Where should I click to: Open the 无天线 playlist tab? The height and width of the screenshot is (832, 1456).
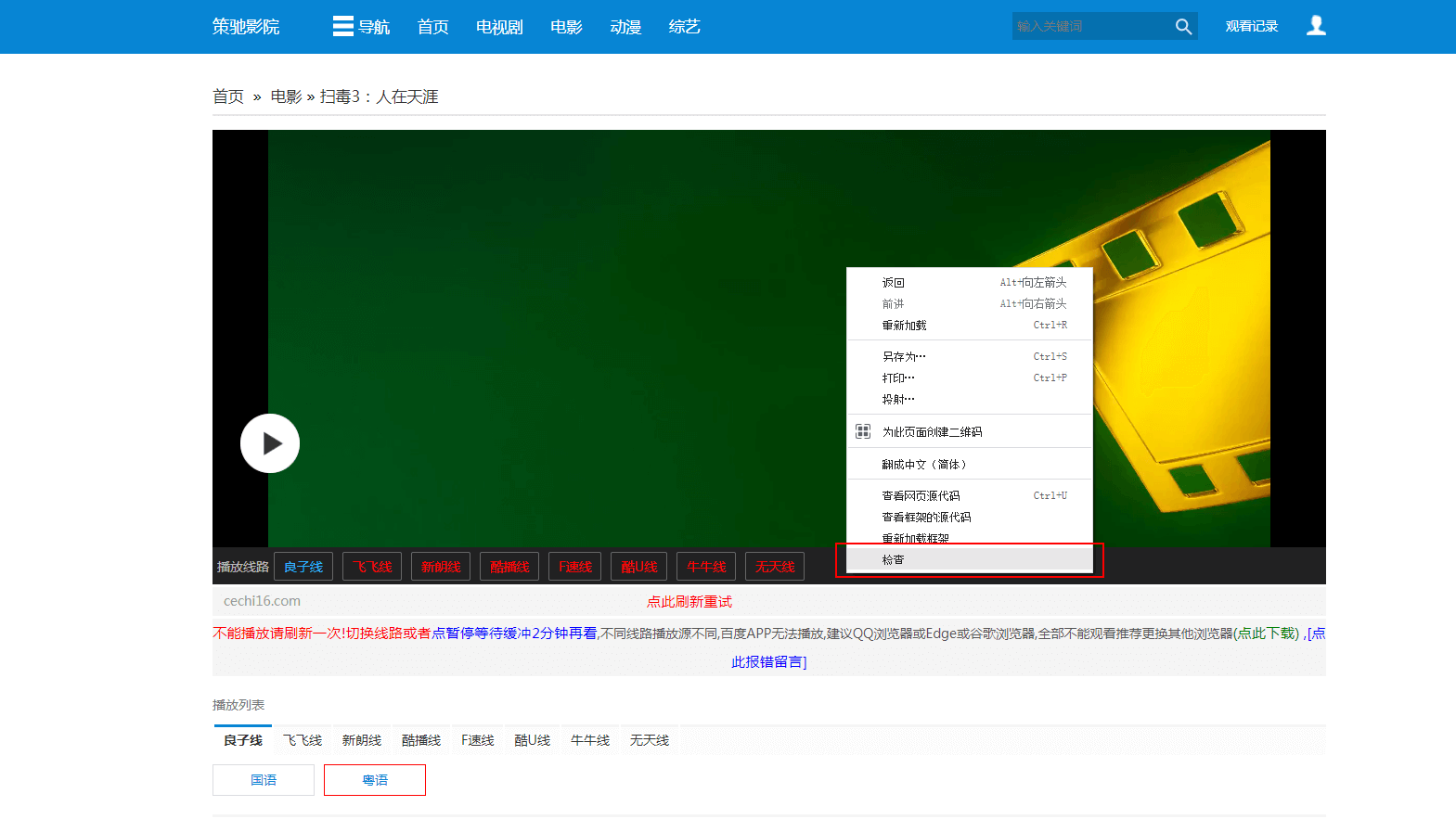[x=650, y=740]
